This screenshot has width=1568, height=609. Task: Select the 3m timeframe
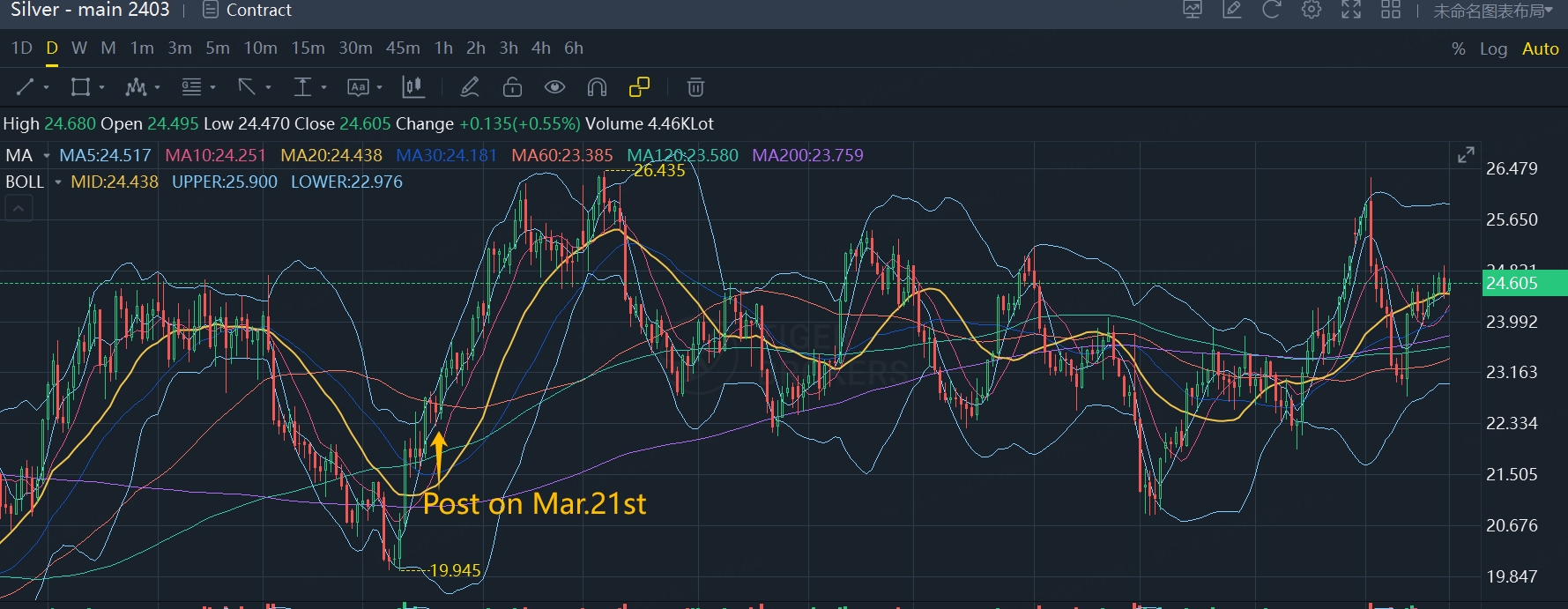tap(180, 48)
